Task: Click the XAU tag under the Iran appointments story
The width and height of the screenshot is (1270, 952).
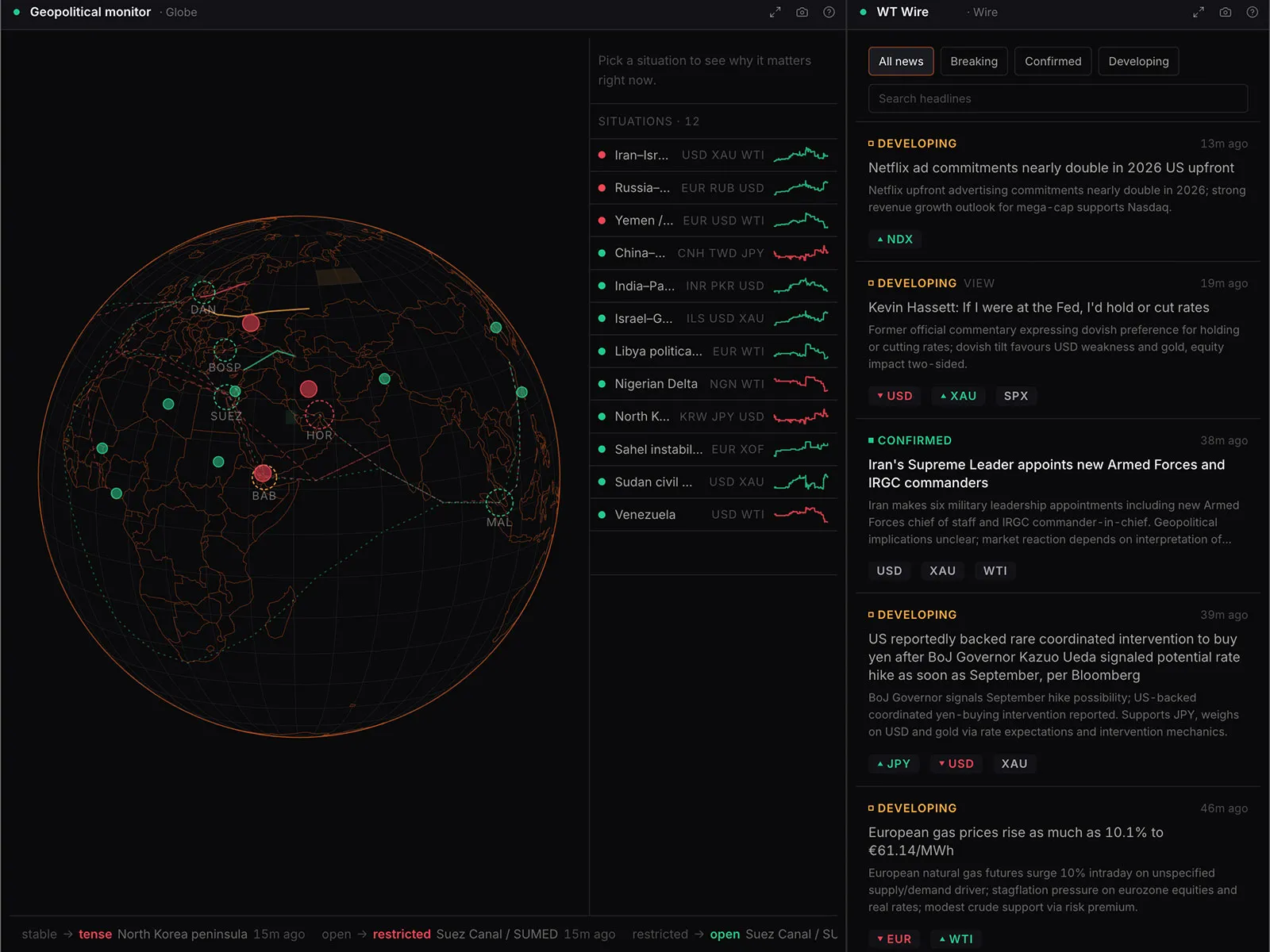Action: tap(942, 570)
